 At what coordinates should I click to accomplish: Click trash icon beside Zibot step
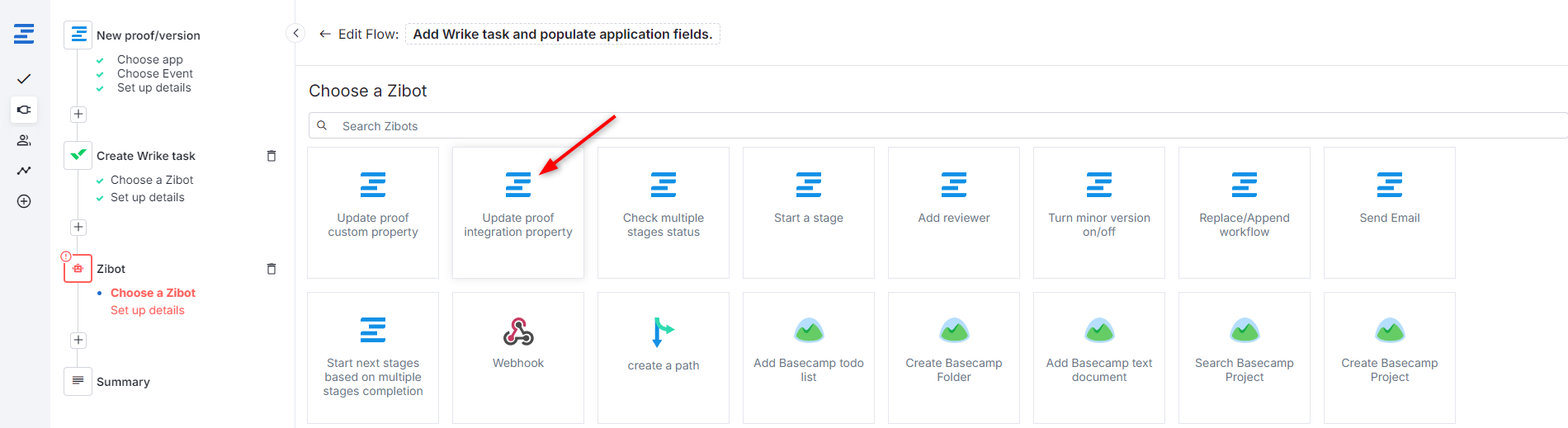pyautogui.click(x=272, y=269)
